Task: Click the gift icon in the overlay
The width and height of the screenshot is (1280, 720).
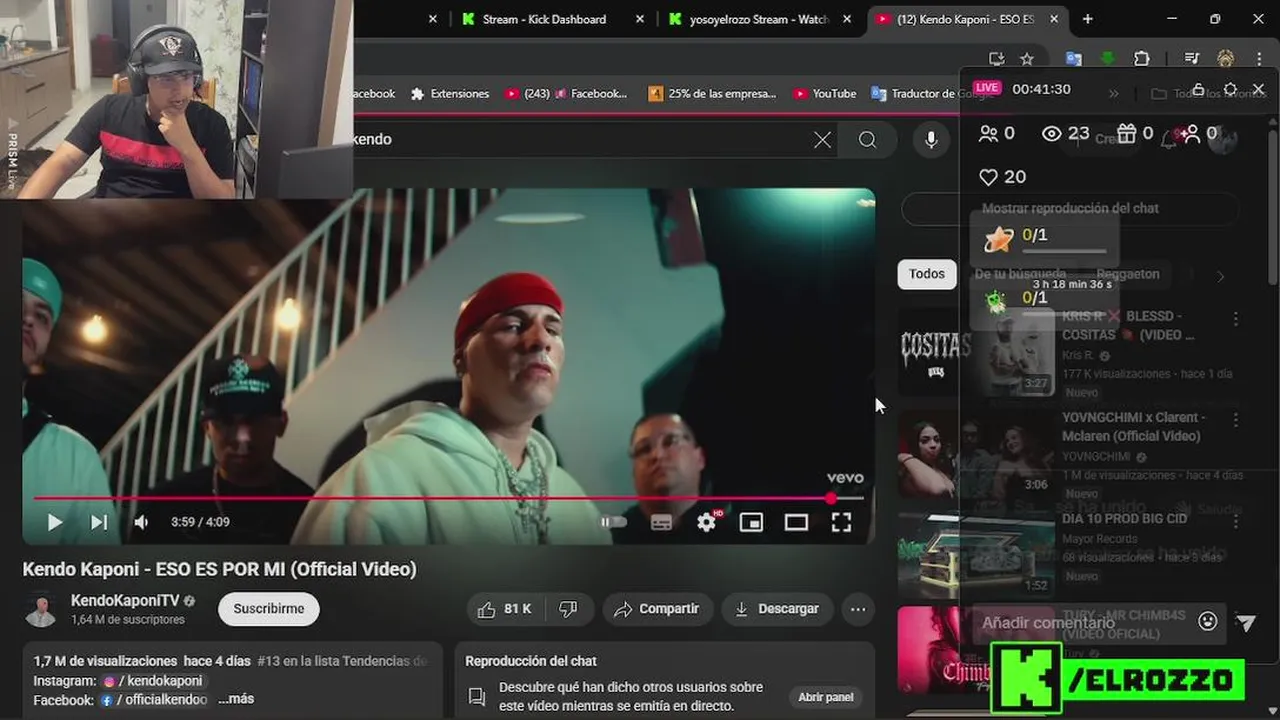Action: pos(1127,133)
